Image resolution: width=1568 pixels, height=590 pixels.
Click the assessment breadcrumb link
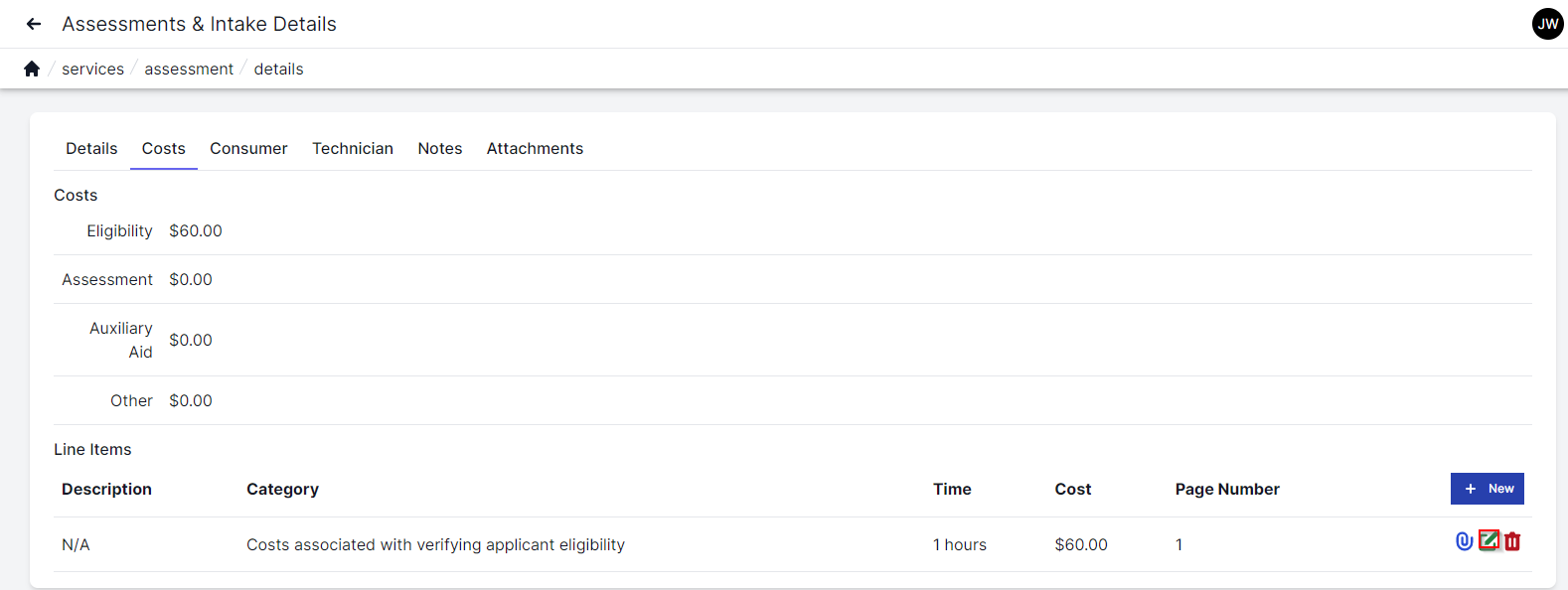pos(188,69)
